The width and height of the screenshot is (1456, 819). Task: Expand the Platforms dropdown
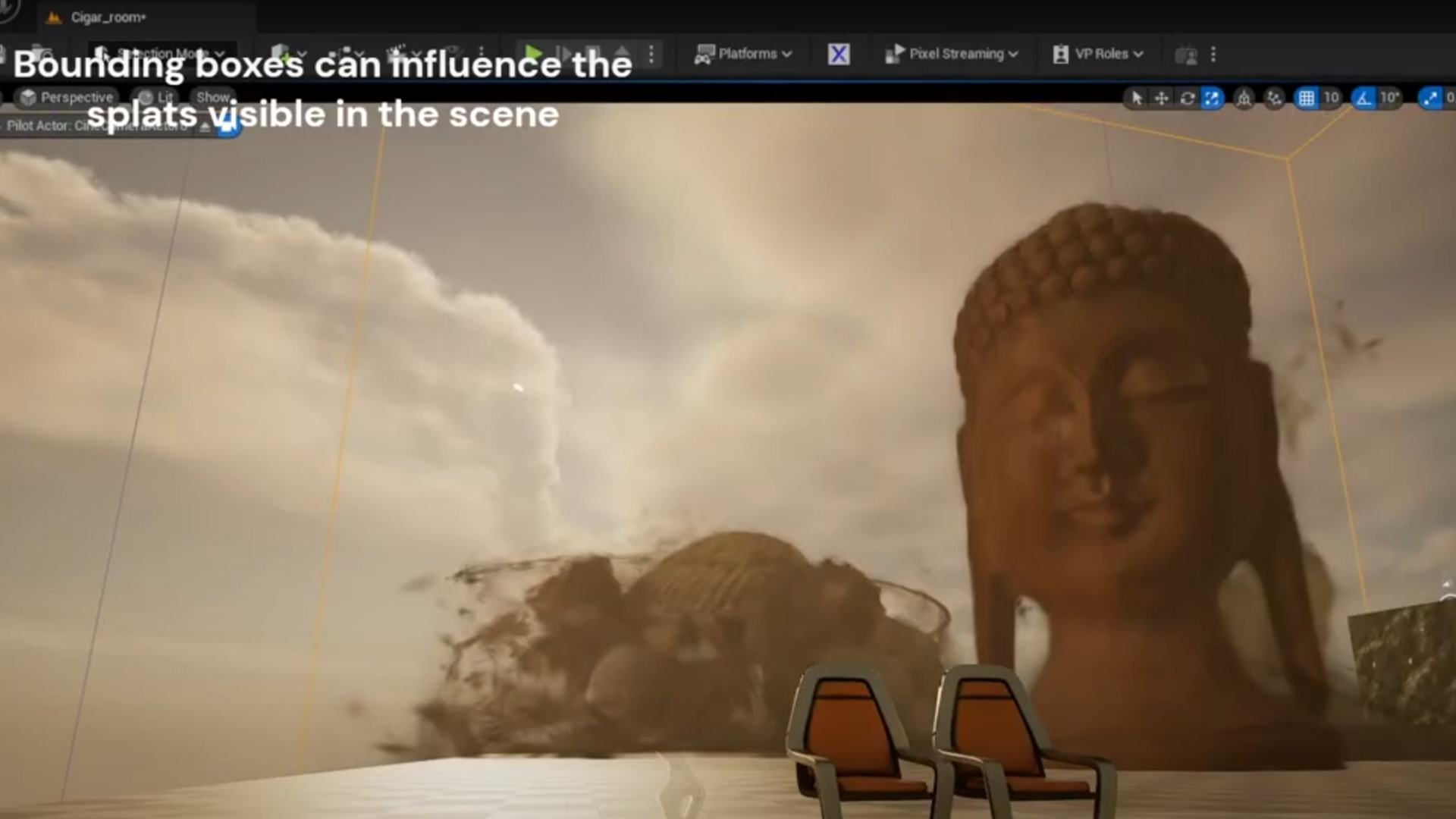(x=744, y=54)
